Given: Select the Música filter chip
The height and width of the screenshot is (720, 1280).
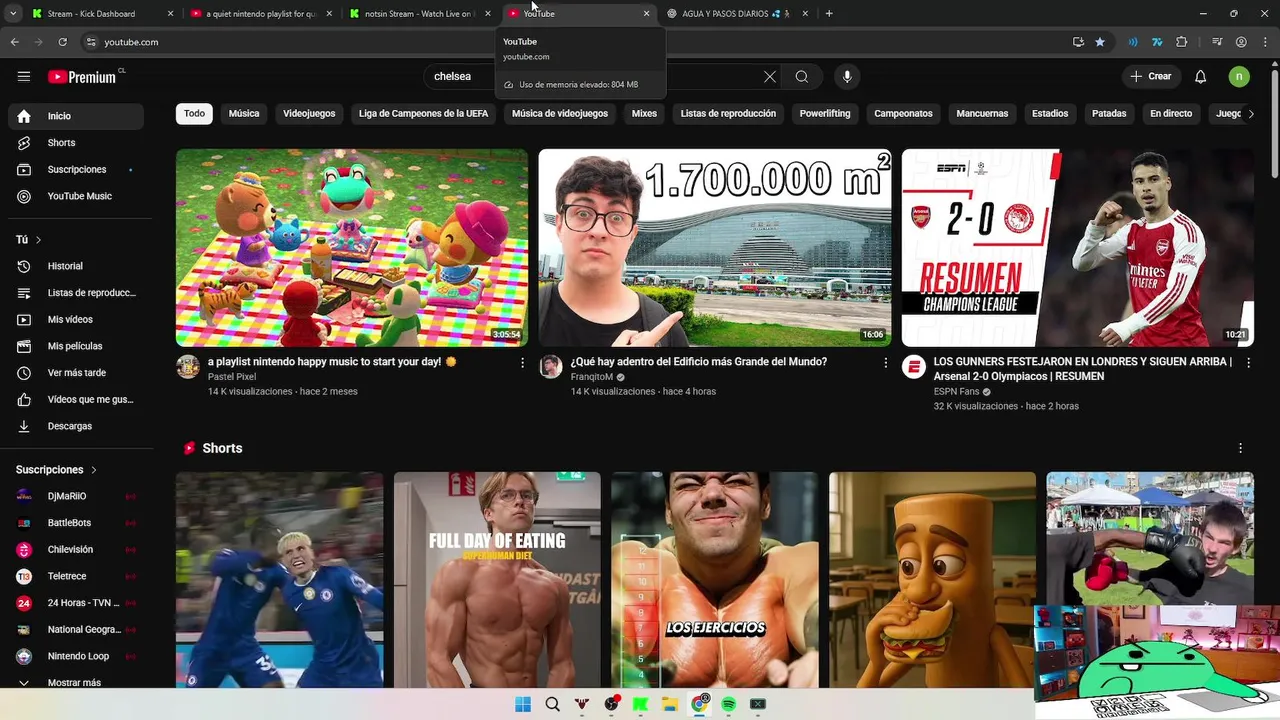Looking at the screenshot, I should (244, 114).
